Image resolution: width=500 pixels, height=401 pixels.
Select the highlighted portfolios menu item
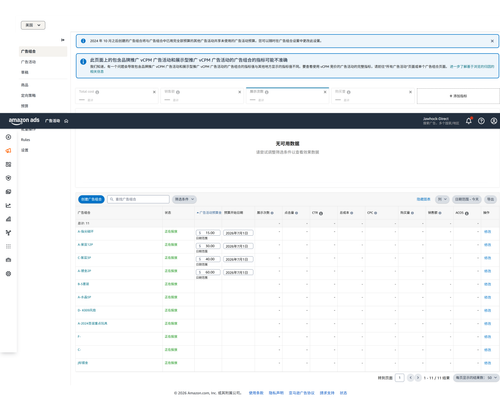click(x=43, y=51)
